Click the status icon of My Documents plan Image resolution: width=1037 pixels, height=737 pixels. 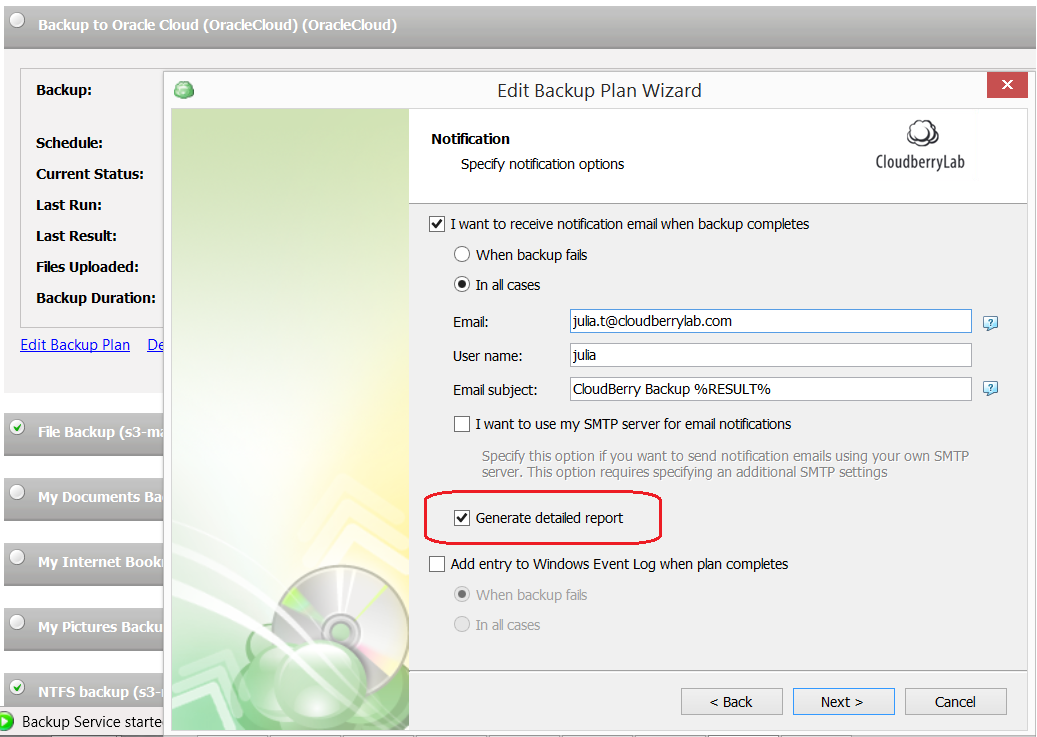pyautogui.click(x=17, y=493)
